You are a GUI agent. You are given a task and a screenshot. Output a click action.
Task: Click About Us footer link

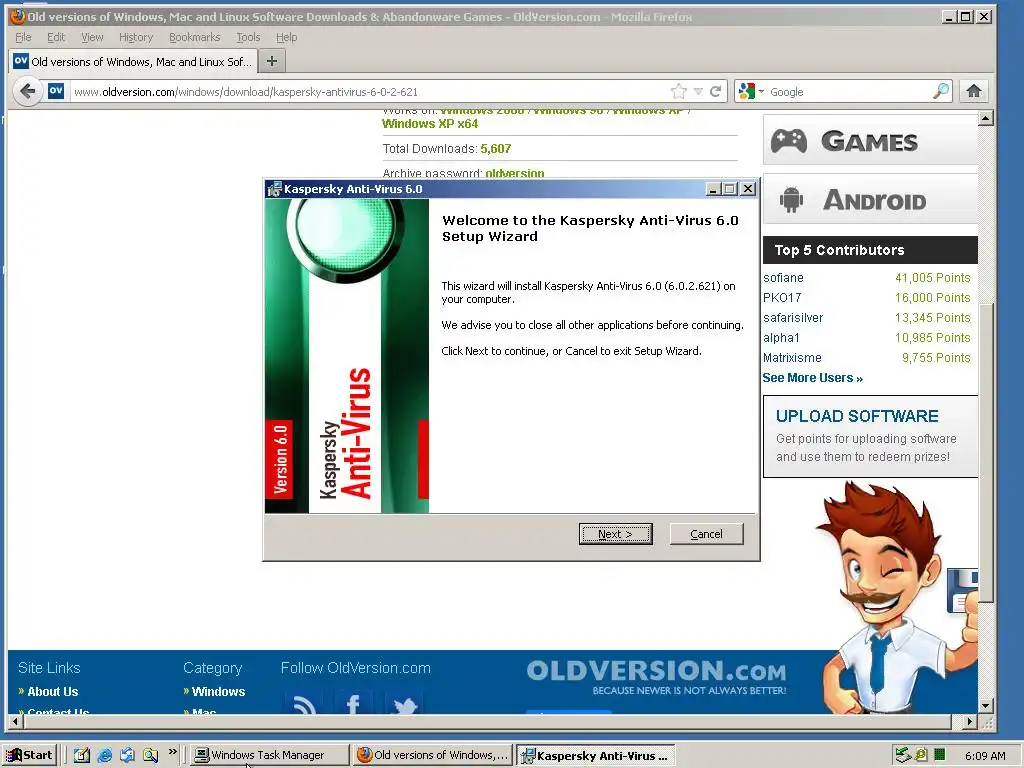click(x=52, y=691)
